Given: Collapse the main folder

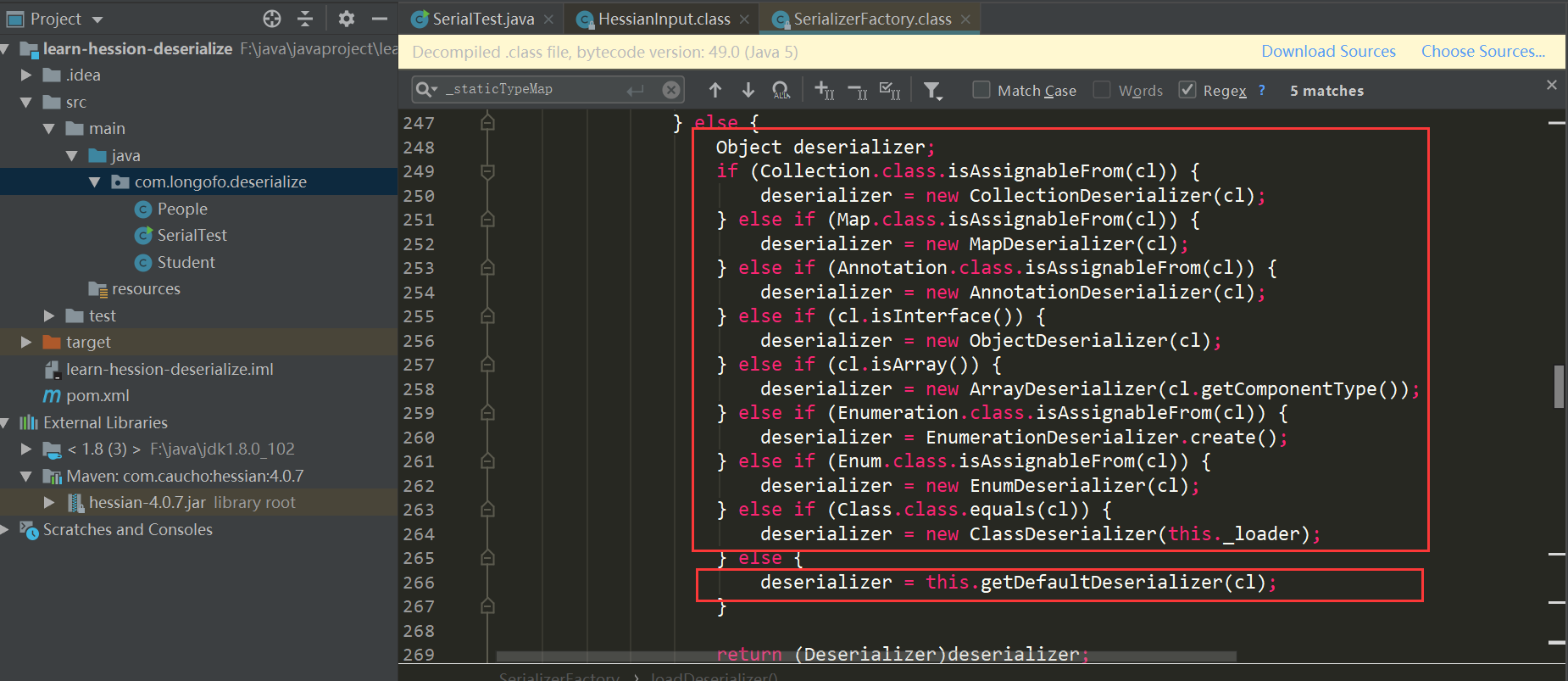Looking at the screenshot, I should (49, 129).
